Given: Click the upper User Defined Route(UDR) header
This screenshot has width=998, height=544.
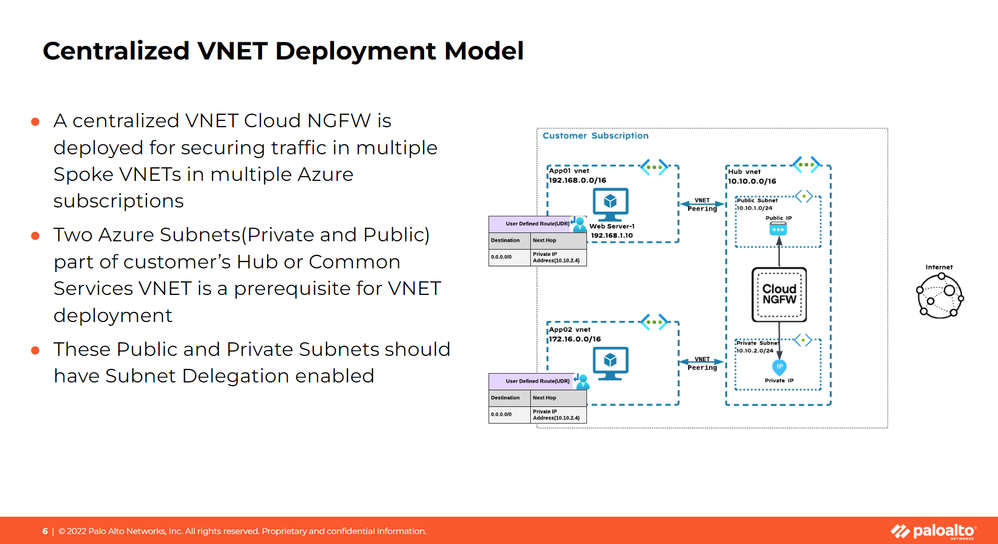Looking at the screenshot, I should [537, 224].
